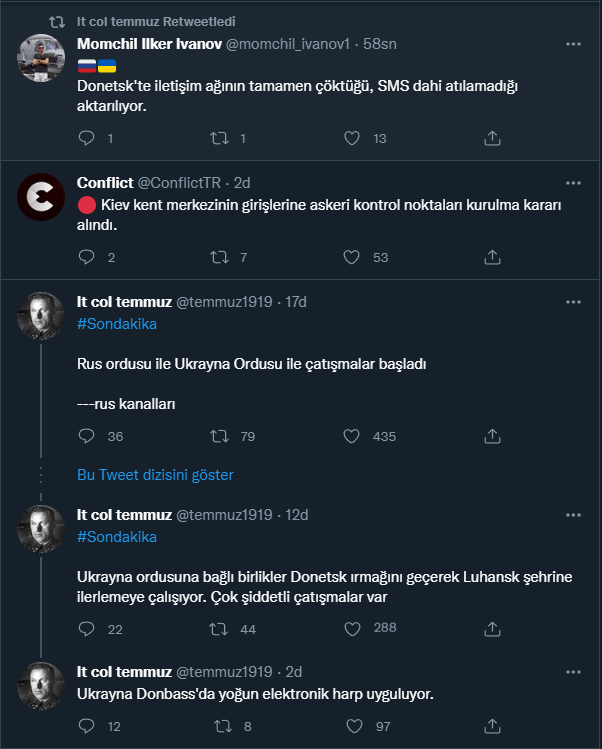Open more options menu on Conflict tweet

pos(573,183)
